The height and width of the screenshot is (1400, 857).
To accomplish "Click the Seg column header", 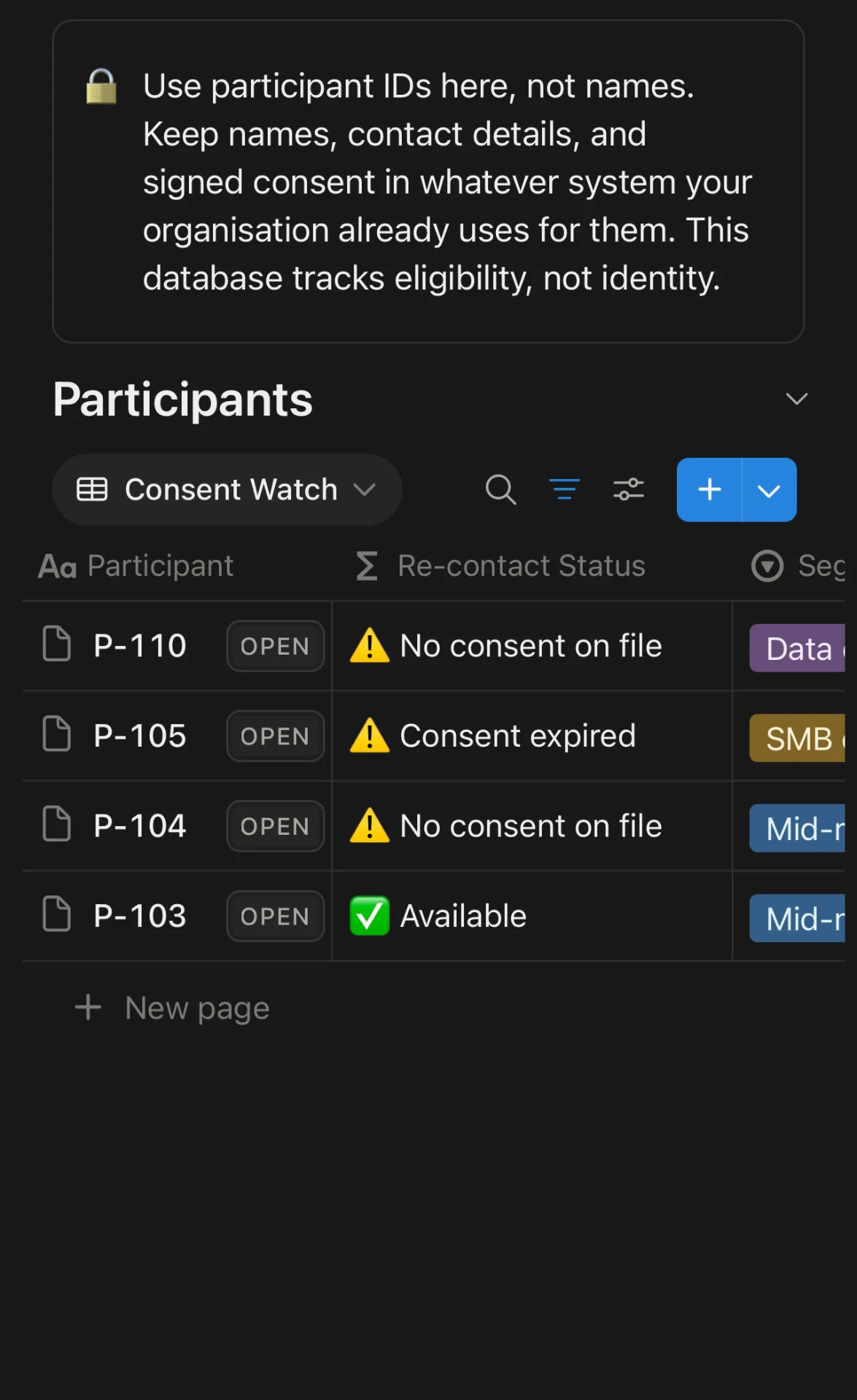I will coord(798,566).
